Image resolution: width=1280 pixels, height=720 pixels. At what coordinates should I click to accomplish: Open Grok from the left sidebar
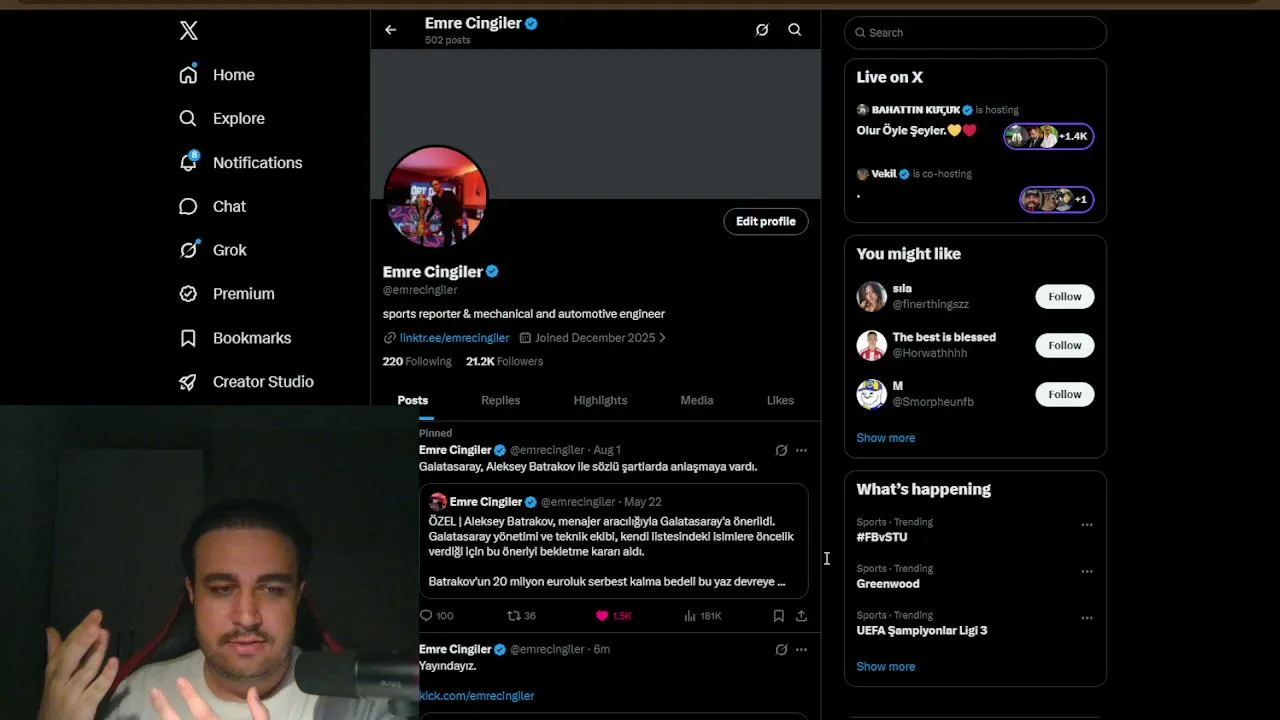[212, 250]
